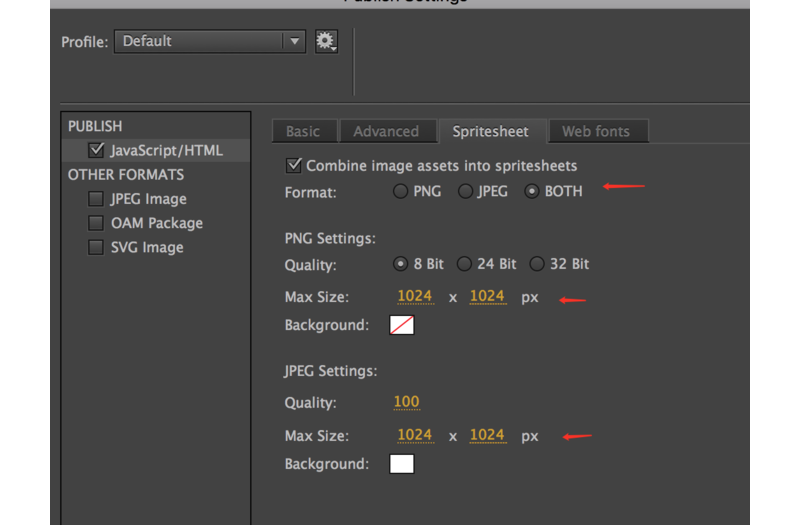Open the profile options gear menu
800x525 pixels.
[326, 41]
